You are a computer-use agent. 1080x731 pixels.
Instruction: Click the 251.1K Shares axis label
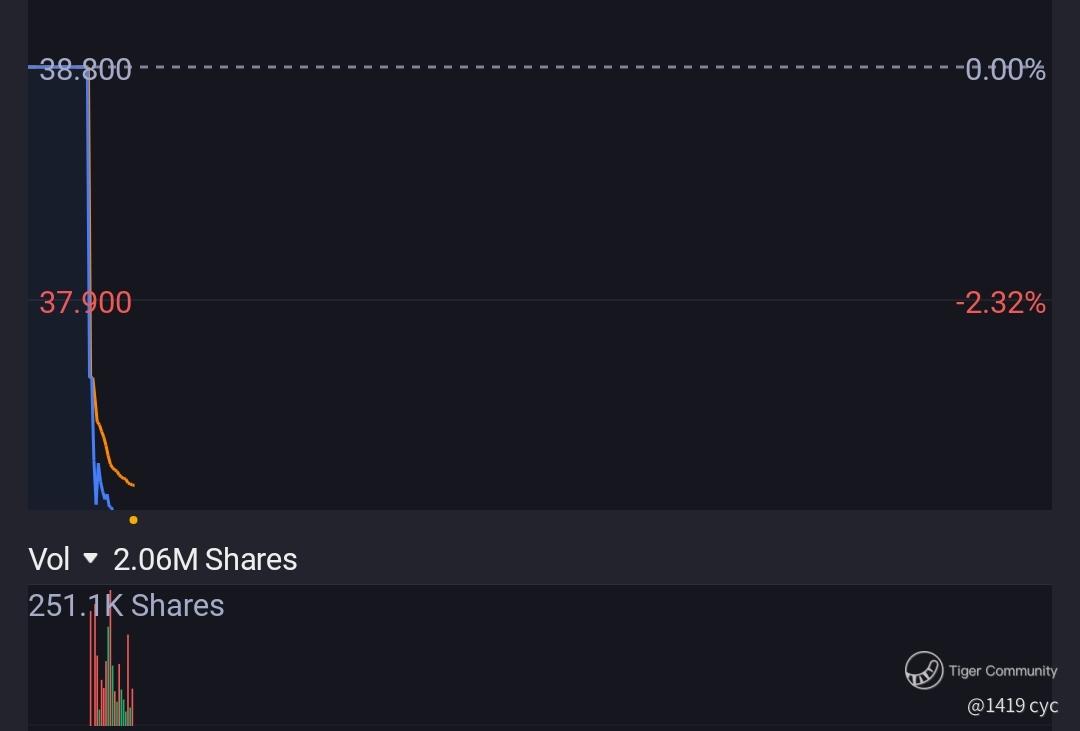coord(126,605)
